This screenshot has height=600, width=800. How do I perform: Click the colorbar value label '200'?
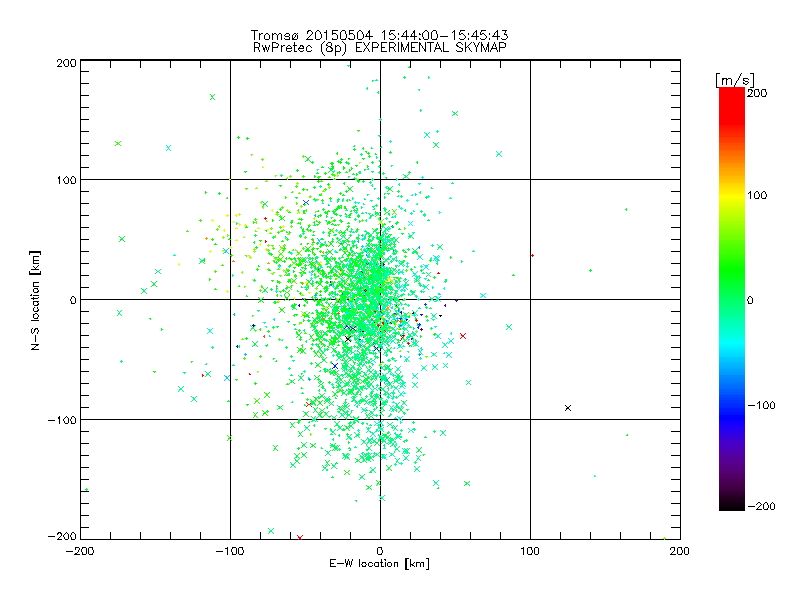coord(757,93)
